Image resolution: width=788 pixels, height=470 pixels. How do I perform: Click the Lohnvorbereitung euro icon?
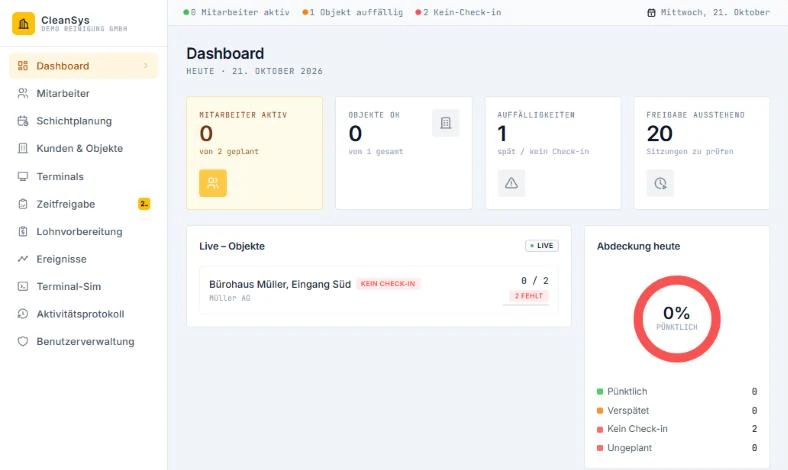coord(23,232)
